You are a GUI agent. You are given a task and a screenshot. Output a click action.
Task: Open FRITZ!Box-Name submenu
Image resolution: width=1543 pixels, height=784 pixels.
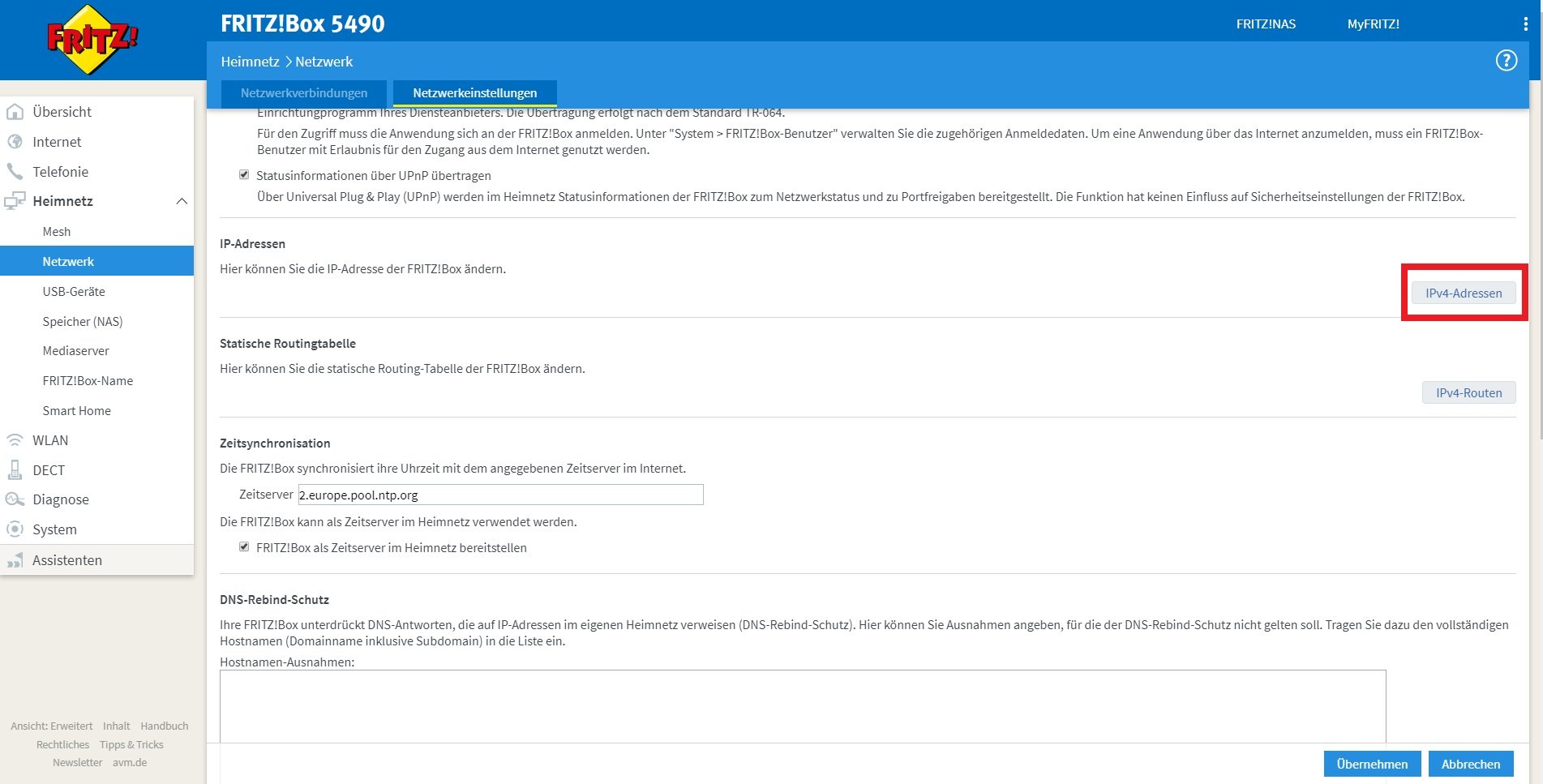coord(88,381)
